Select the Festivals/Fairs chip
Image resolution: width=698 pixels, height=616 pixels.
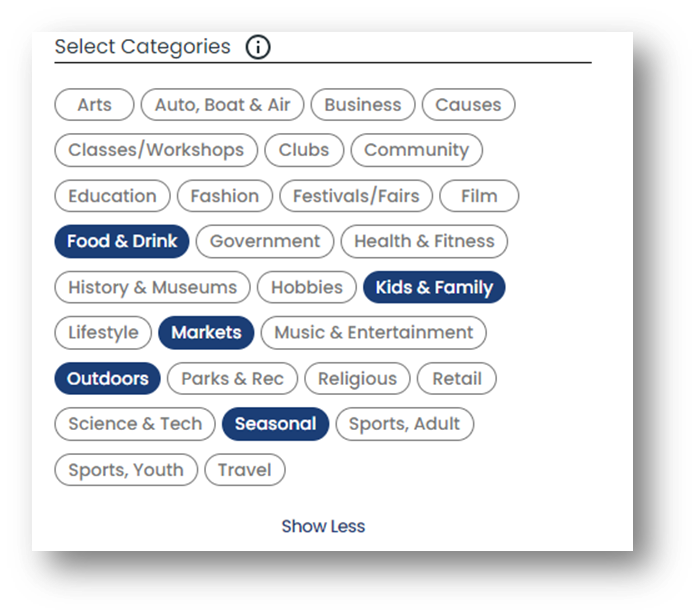point(356,196)
